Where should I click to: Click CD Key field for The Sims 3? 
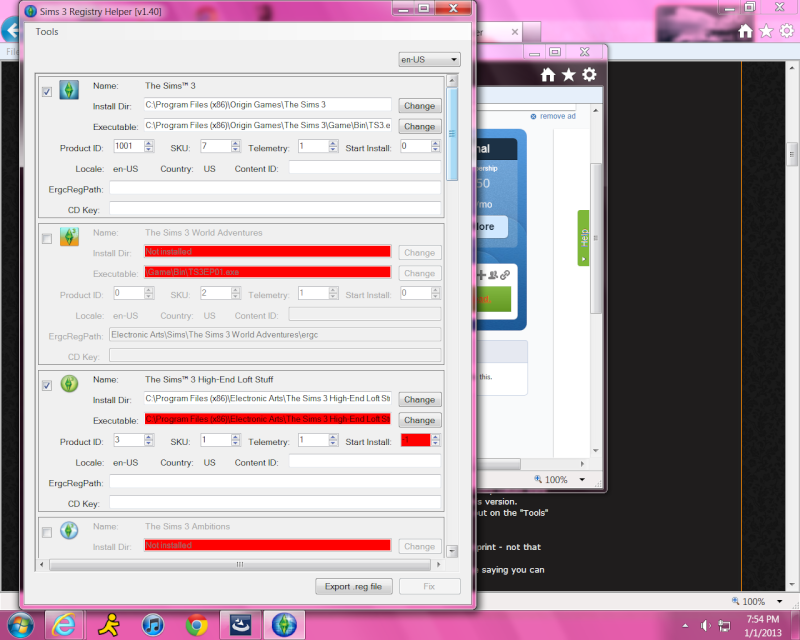coord(275,208)
